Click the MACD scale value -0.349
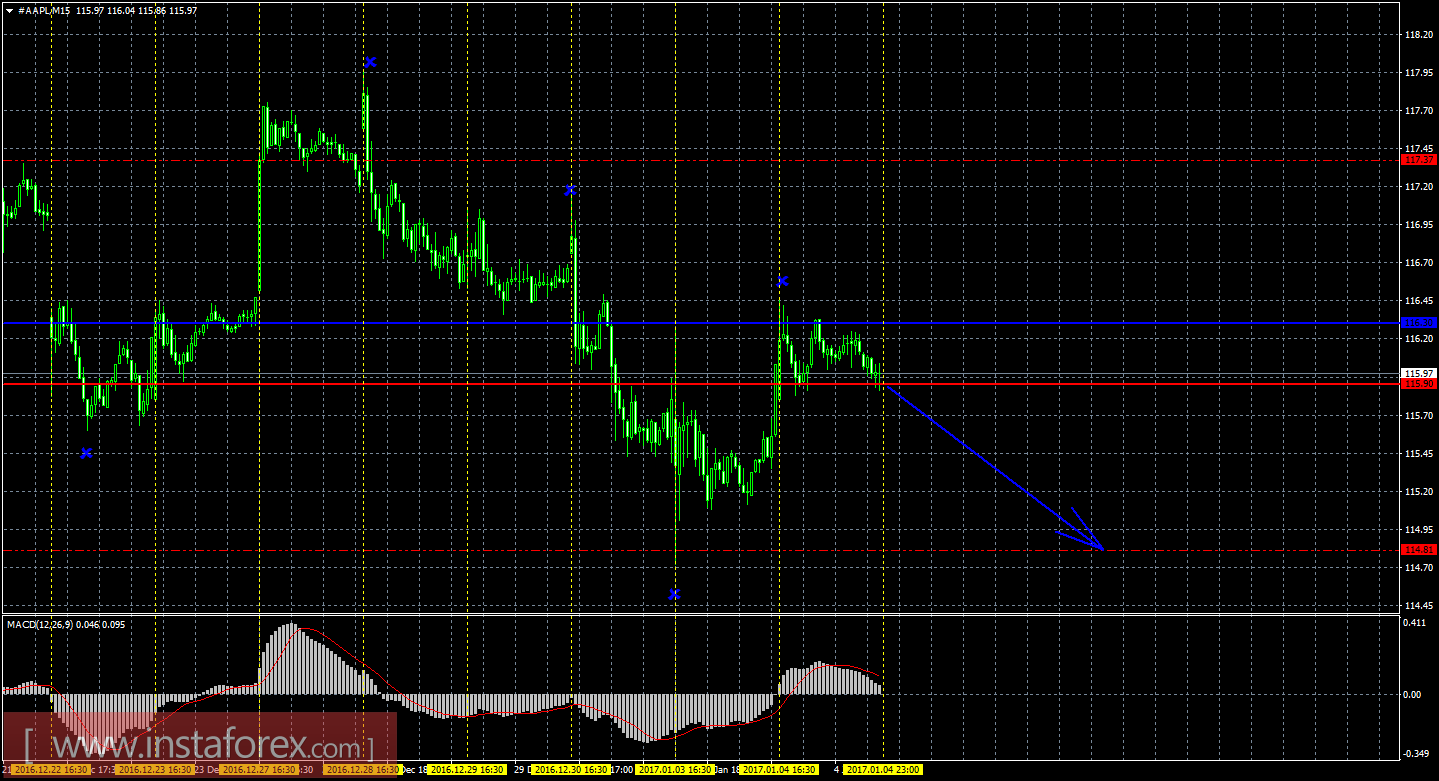The height and width of the screenshot is (781, 1439). (x=1416, y=753)
